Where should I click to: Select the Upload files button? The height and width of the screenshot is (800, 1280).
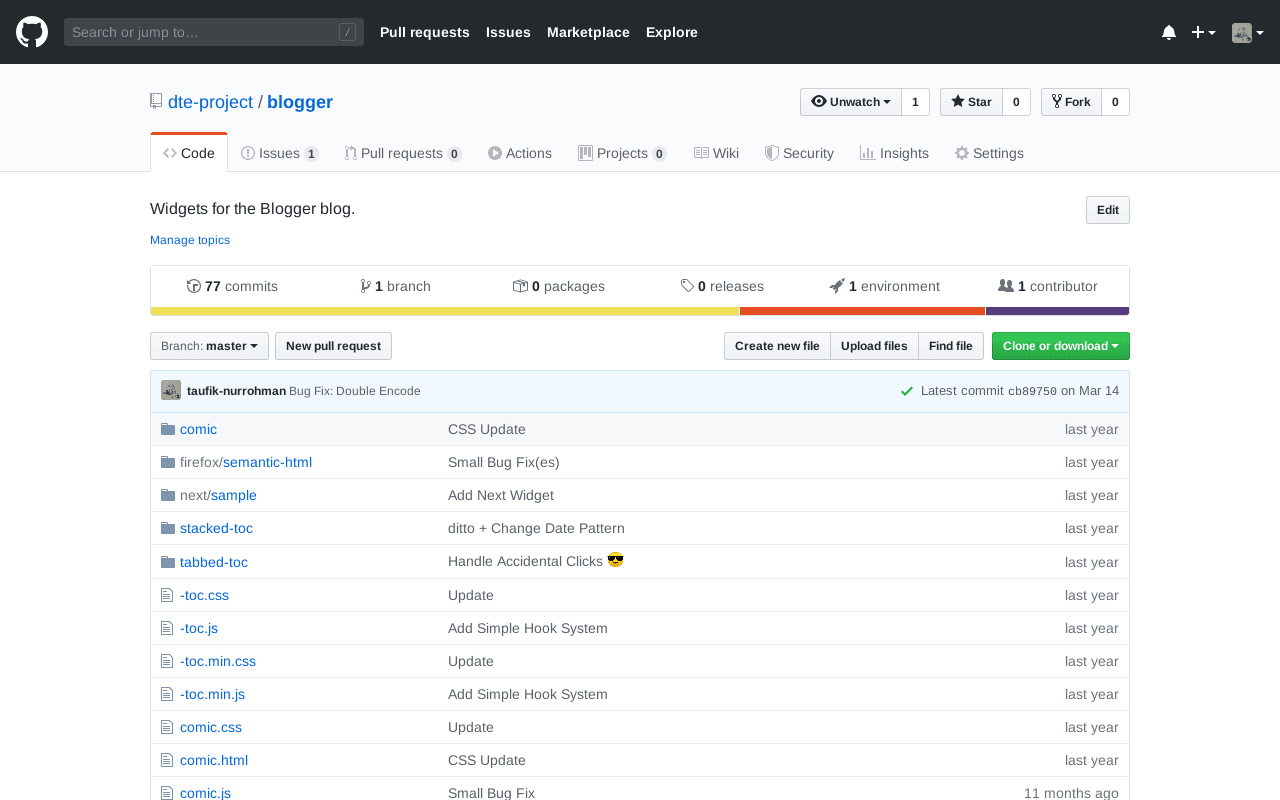click(874, 346)
